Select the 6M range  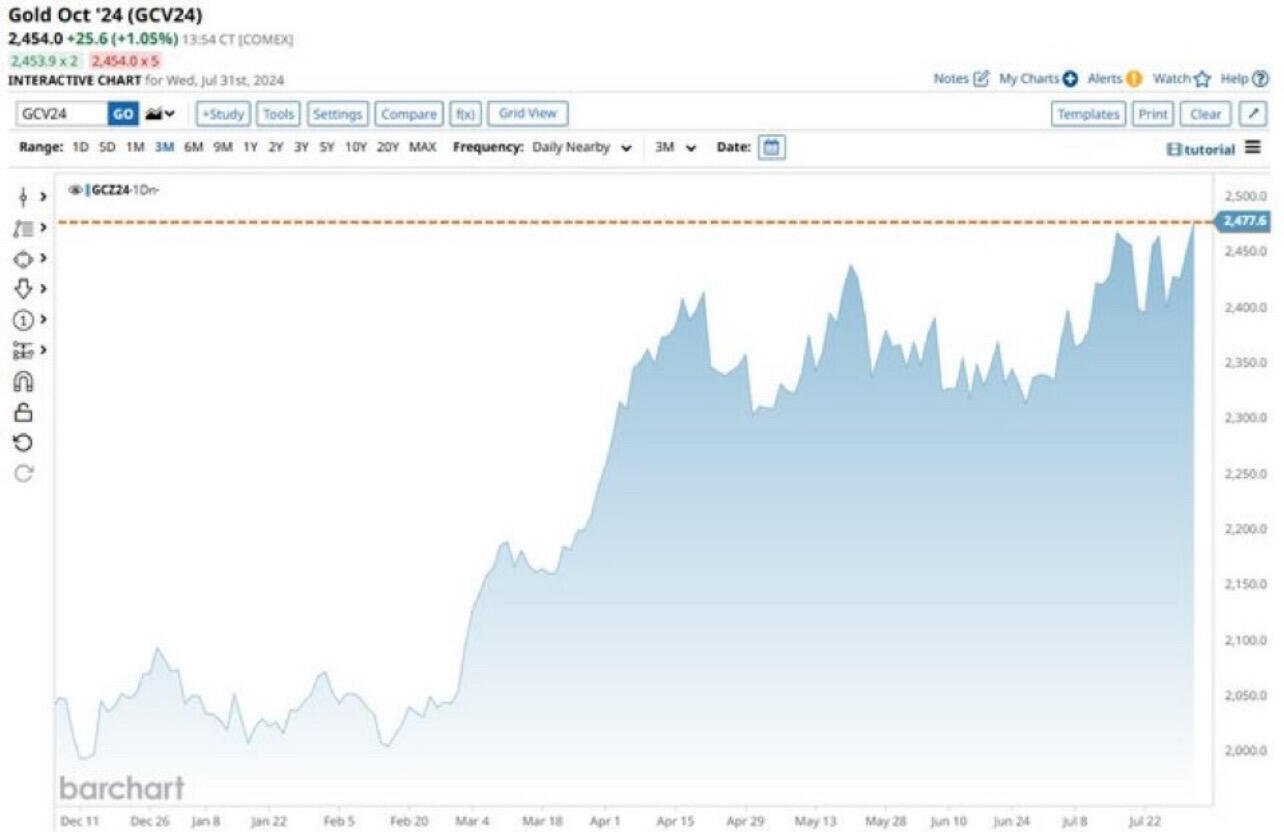pyautogui.click(x=193, y=147)
